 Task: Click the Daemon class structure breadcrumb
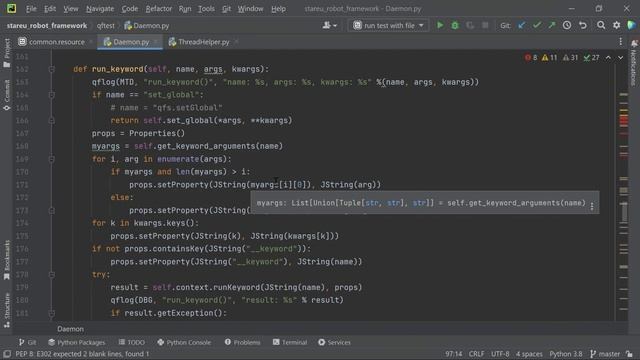[70, 329]
